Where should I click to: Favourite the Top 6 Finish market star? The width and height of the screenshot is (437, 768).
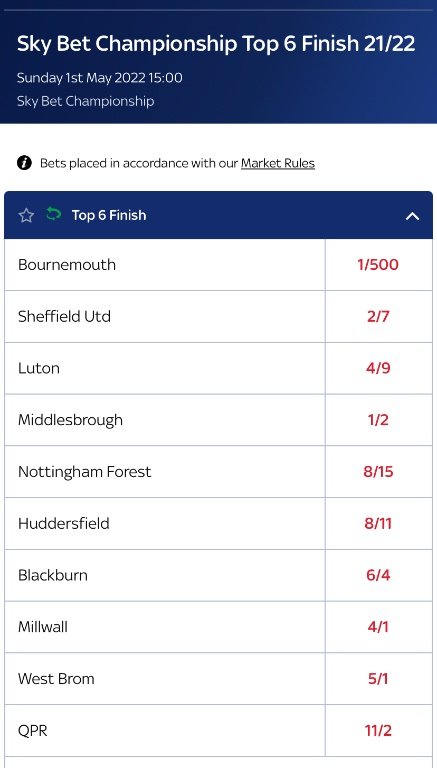click(26, 216)
